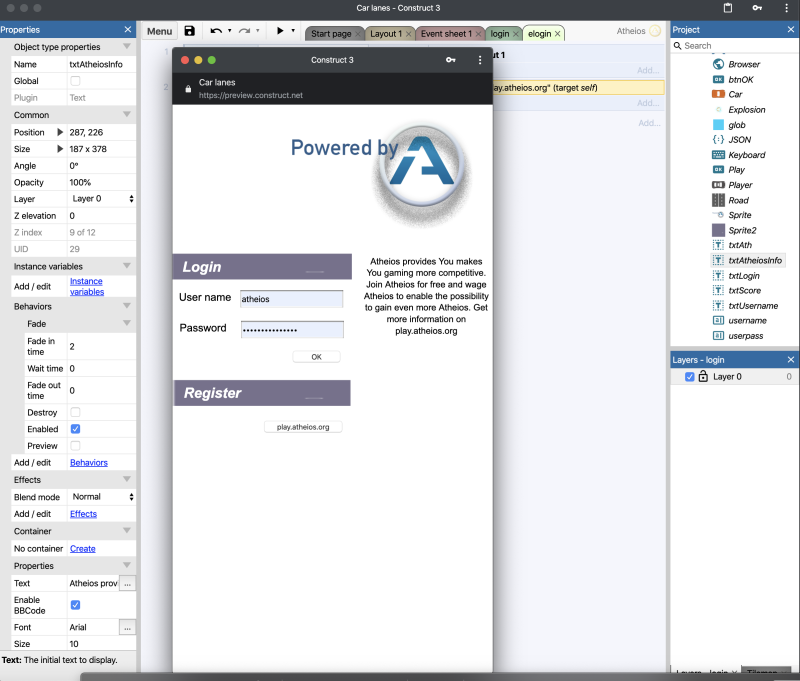Click the Instance variables link

(x=87, y=287)
